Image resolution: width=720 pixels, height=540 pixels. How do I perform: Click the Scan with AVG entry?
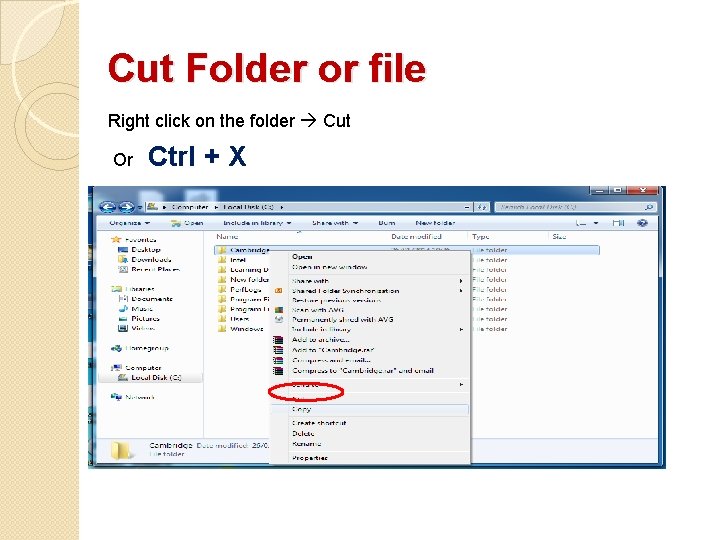point(318,310)
